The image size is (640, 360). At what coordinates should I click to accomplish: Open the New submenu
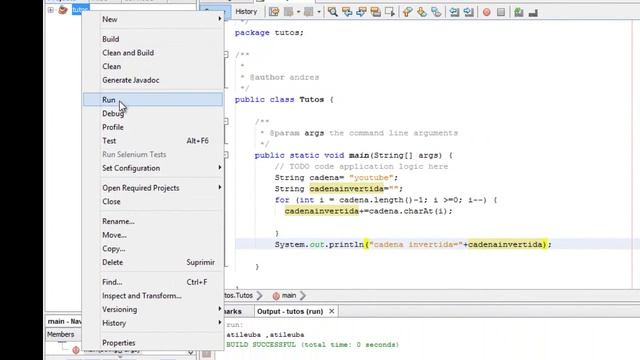click(153, 19)
